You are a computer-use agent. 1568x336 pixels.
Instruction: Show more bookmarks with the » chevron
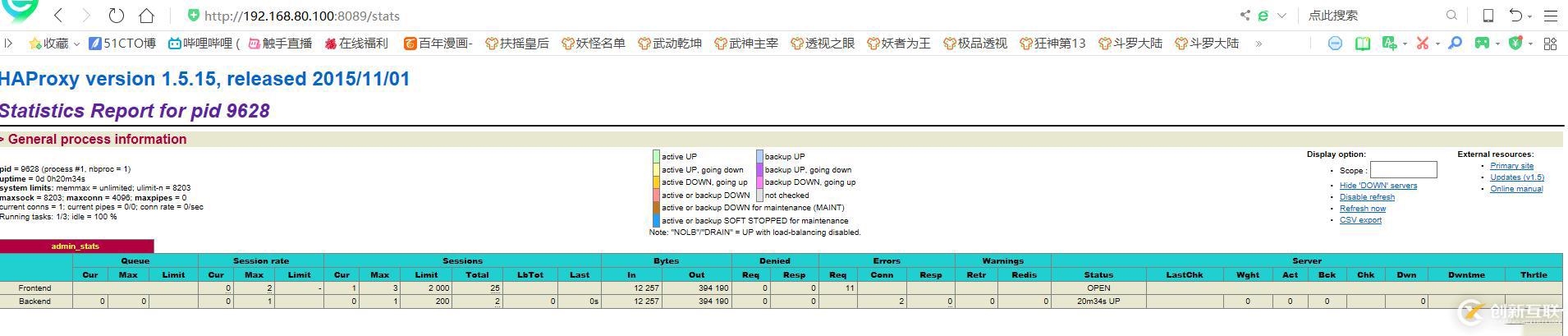pyautogui.click(x=1259, y=43)
